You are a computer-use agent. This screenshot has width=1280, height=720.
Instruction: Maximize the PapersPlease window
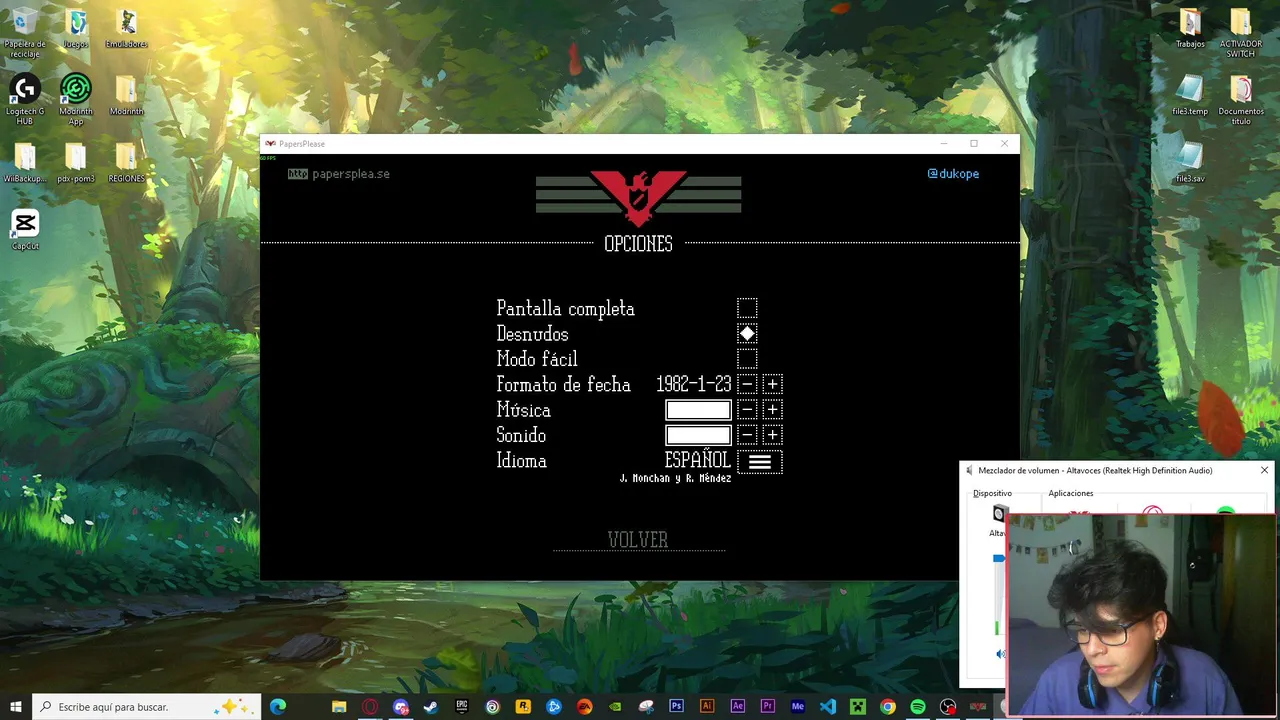pyautogui.click(x=974, y=144)
